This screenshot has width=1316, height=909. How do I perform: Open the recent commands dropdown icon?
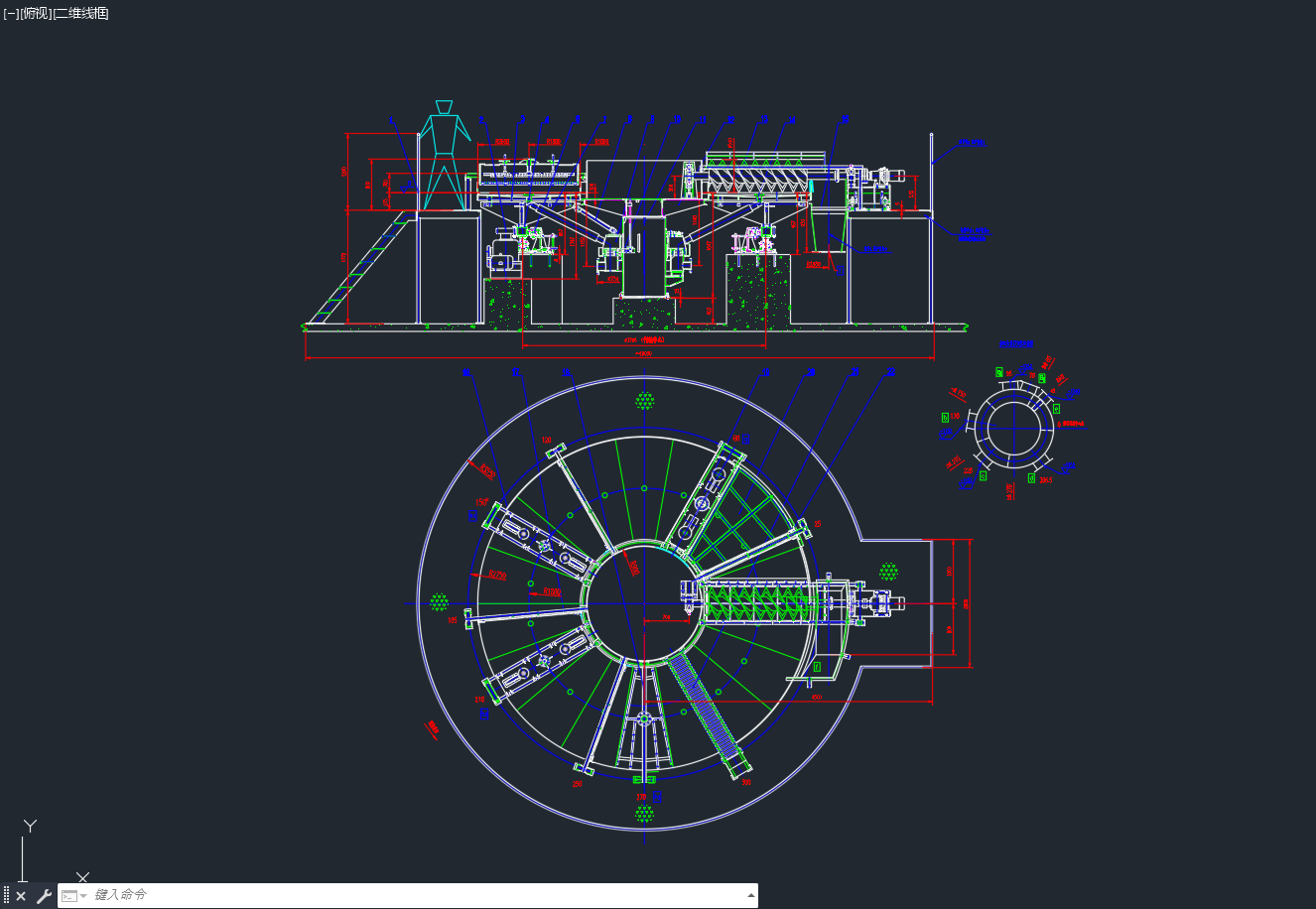tap(72, 896)
